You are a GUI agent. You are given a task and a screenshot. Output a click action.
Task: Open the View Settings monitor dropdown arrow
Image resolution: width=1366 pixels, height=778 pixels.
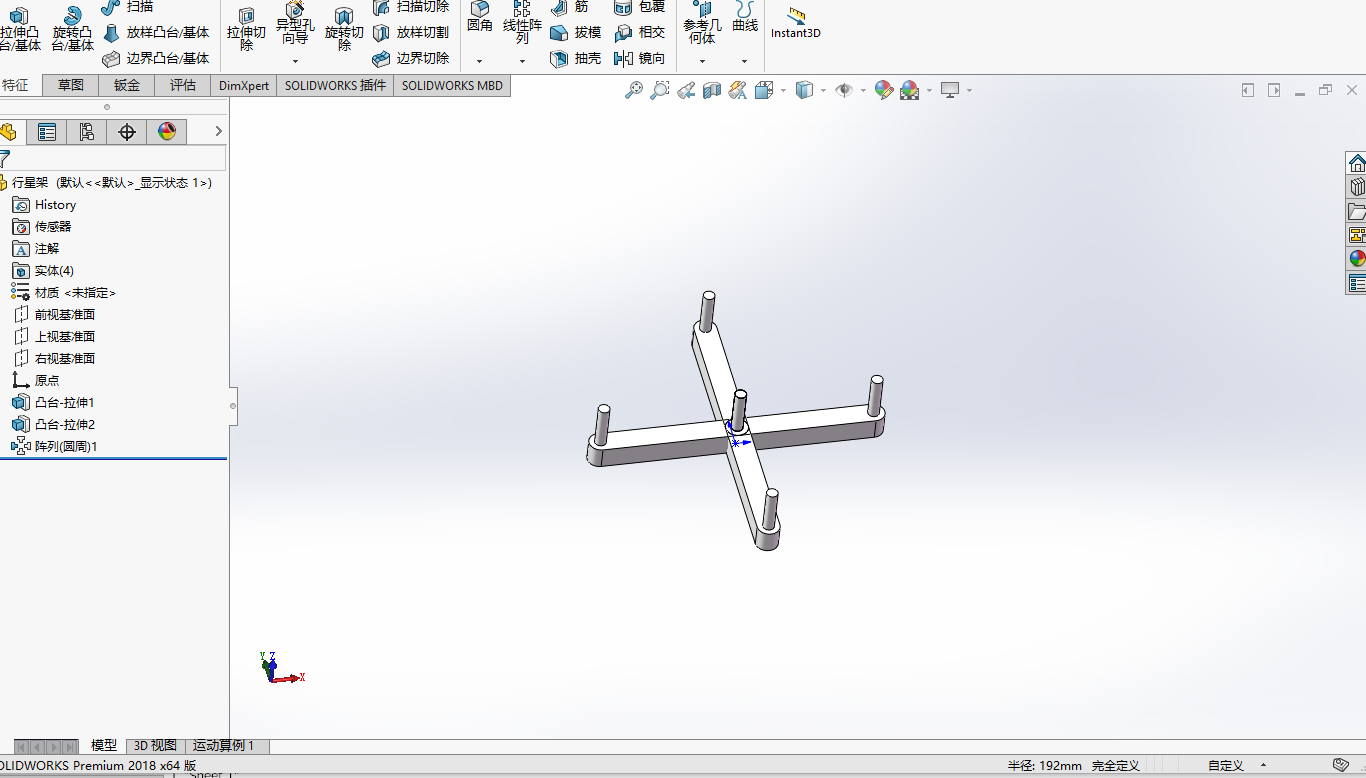pos(969,90)
